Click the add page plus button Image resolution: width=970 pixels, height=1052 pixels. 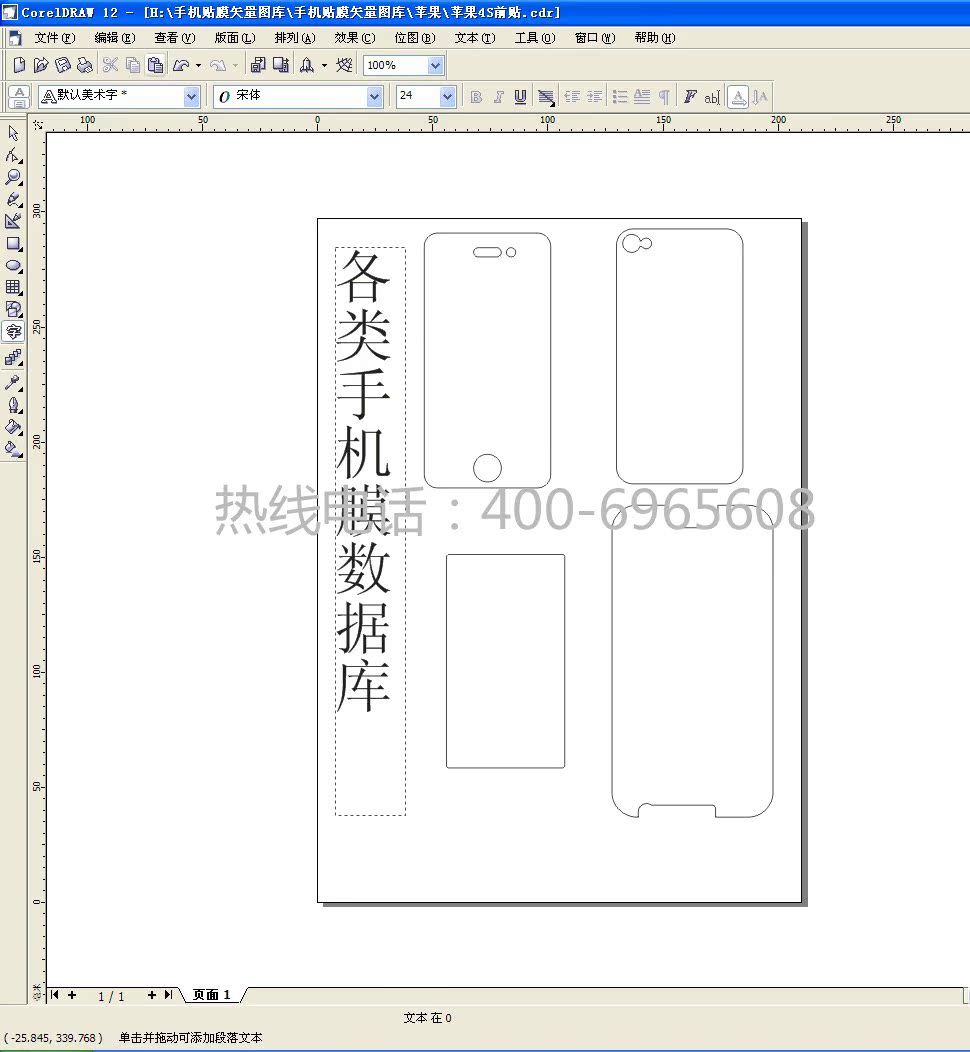tap(151, 995)
